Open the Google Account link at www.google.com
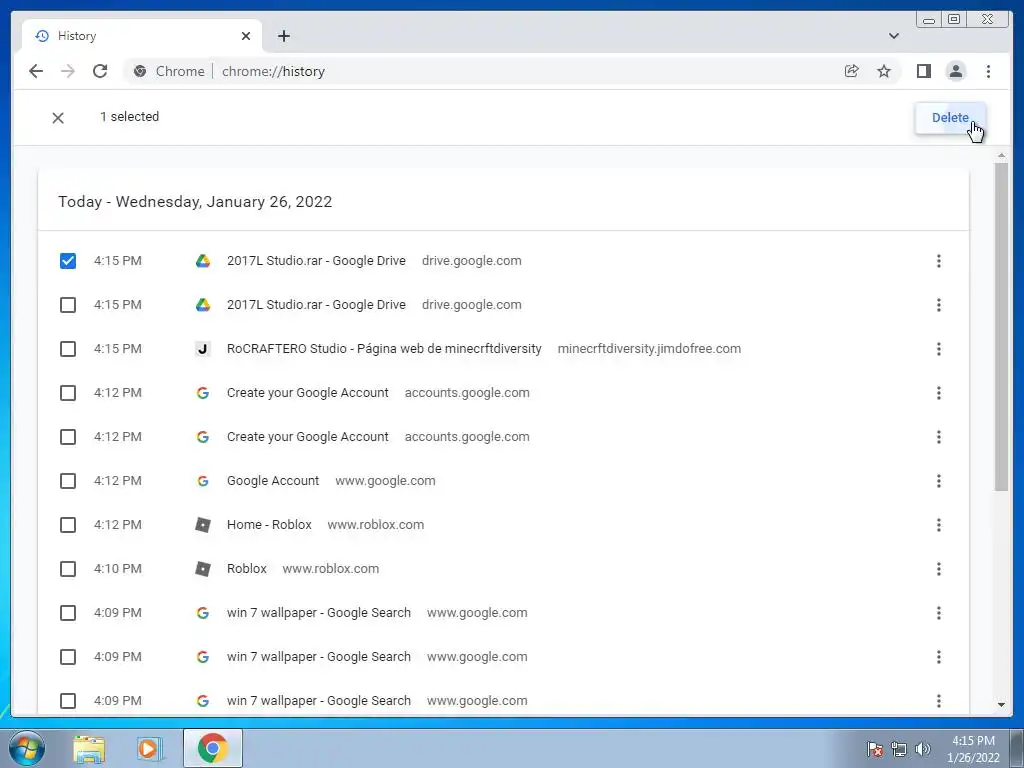 point(273,481)
